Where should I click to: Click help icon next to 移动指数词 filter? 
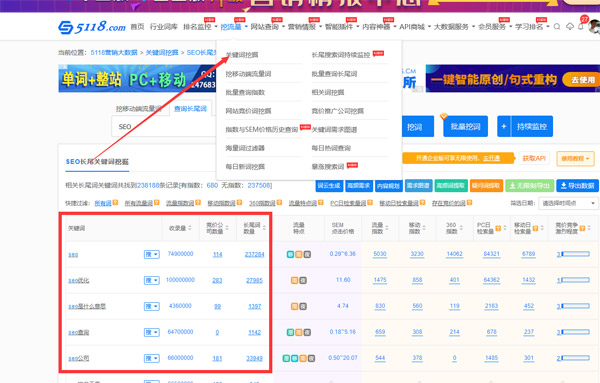coord(239,203)
